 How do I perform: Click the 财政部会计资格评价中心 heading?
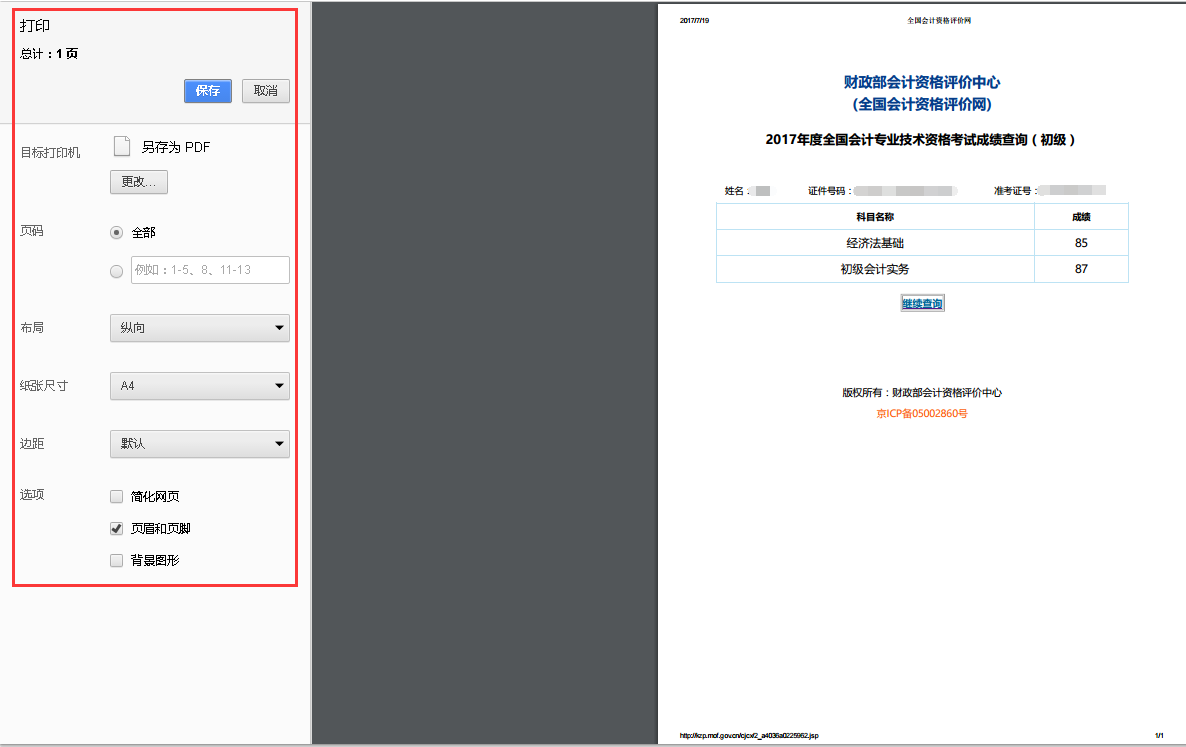coord(922,84)
